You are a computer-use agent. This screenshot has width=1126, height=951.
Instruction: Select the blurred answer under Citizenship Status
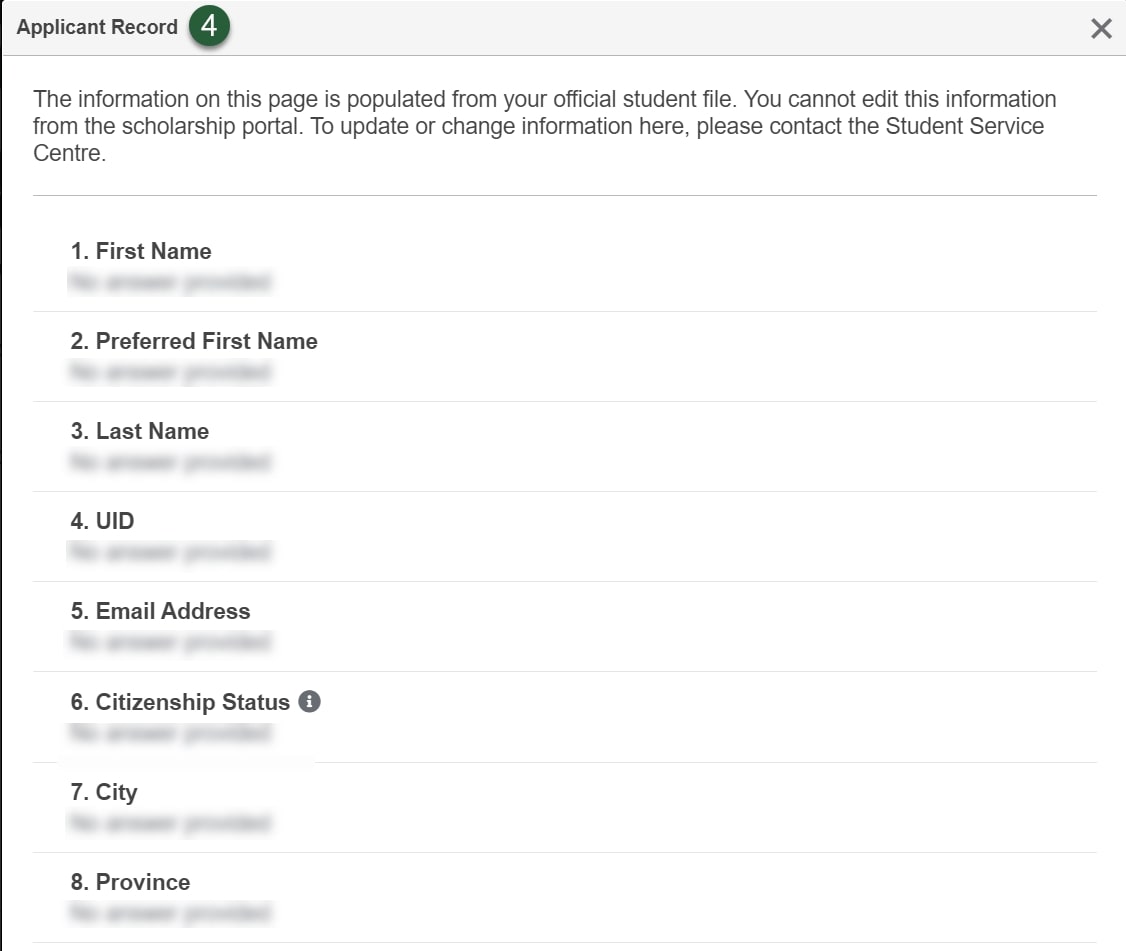pyautogui.click(x=170, y=732)
